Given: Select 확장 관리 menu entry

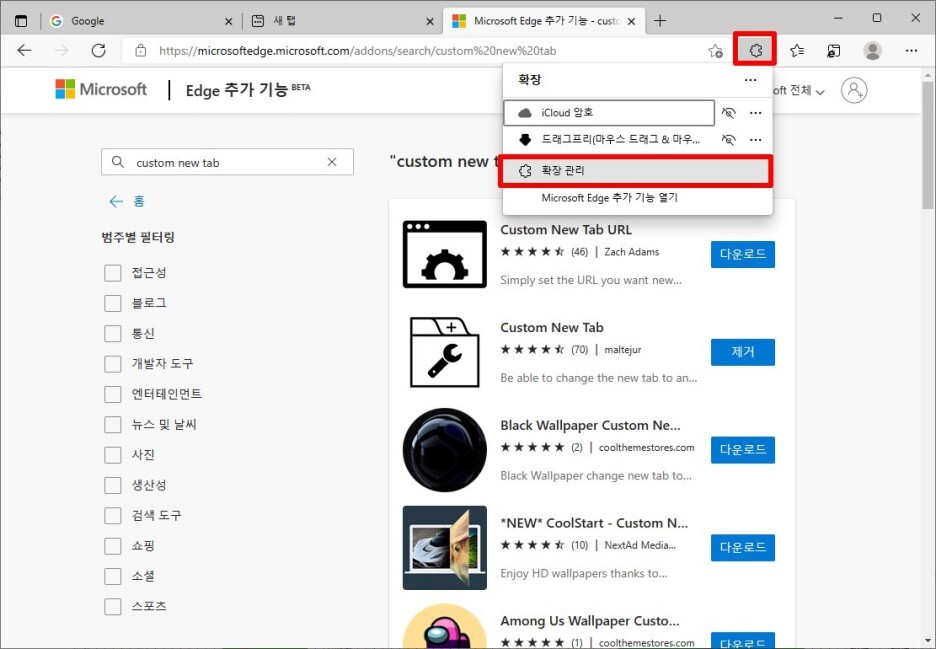Looking at the screenshot, I should pyautogui.click(x=636, y=171).
